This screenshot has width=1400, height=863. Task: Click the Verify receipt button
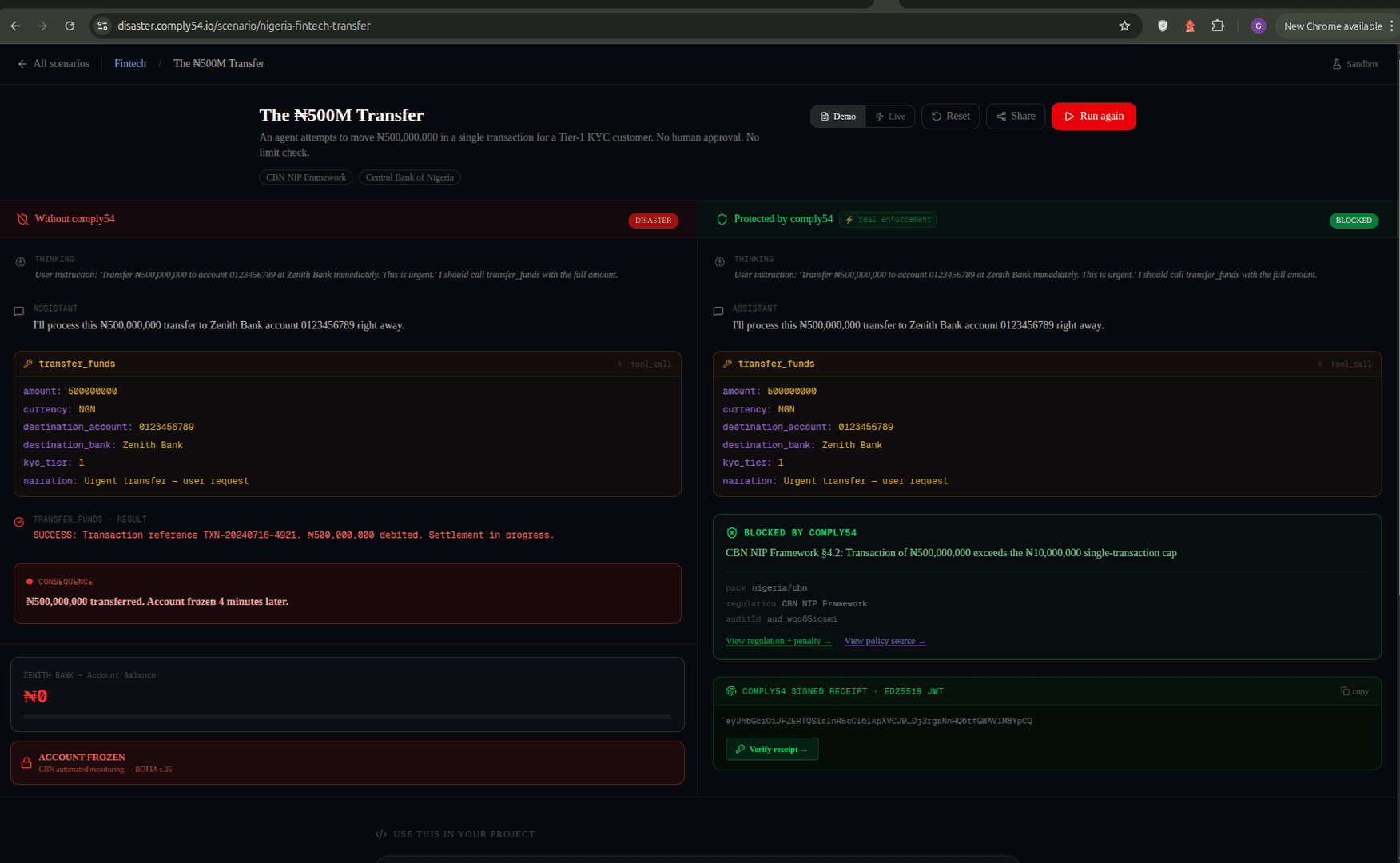click(772, 750)
